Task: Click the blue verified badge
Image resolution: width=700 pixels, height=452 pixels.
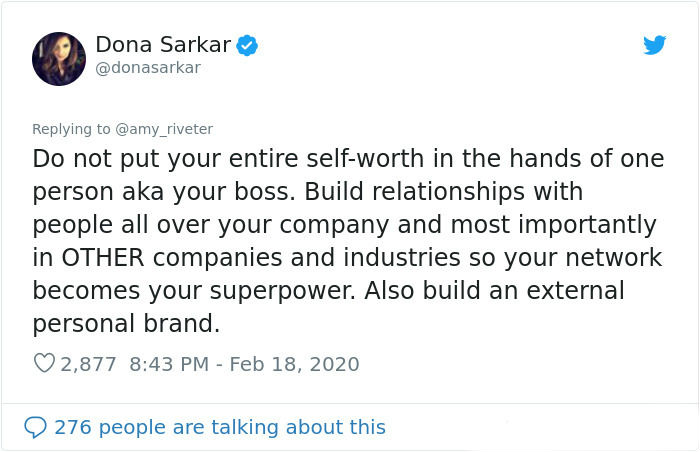Action: (247, 45)
